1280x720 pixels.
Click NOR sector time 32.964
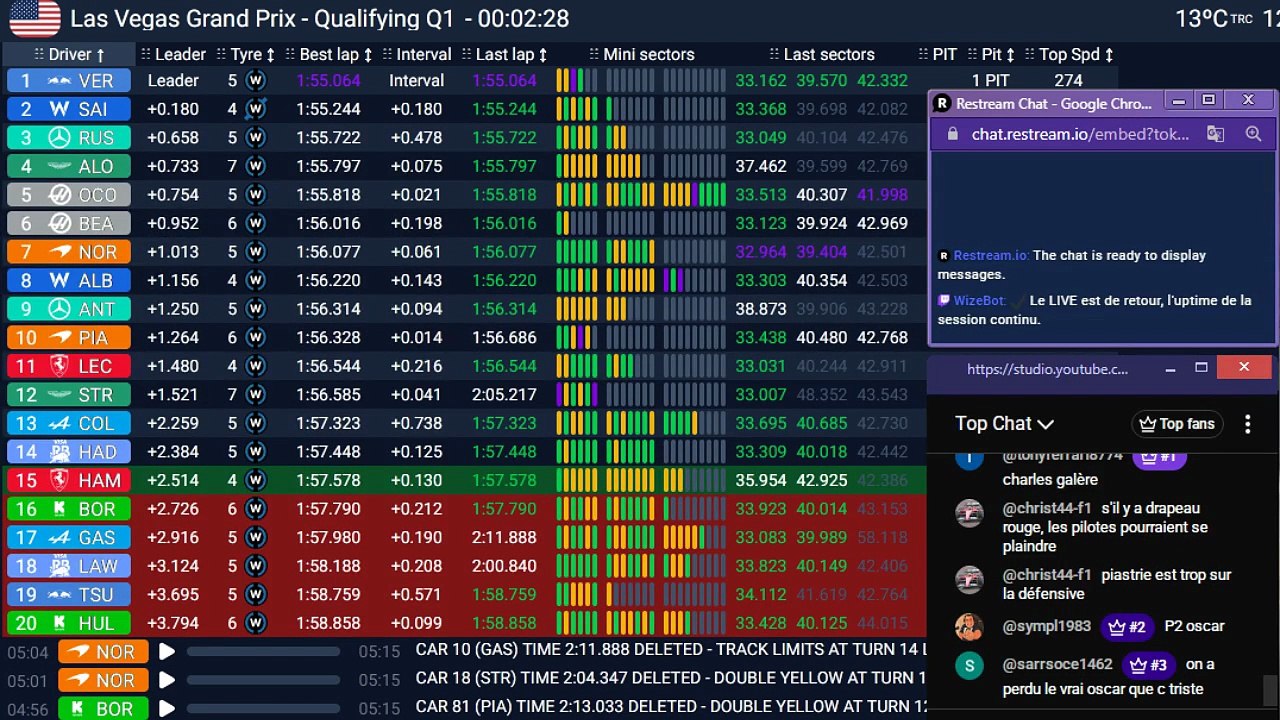[761, 252]
